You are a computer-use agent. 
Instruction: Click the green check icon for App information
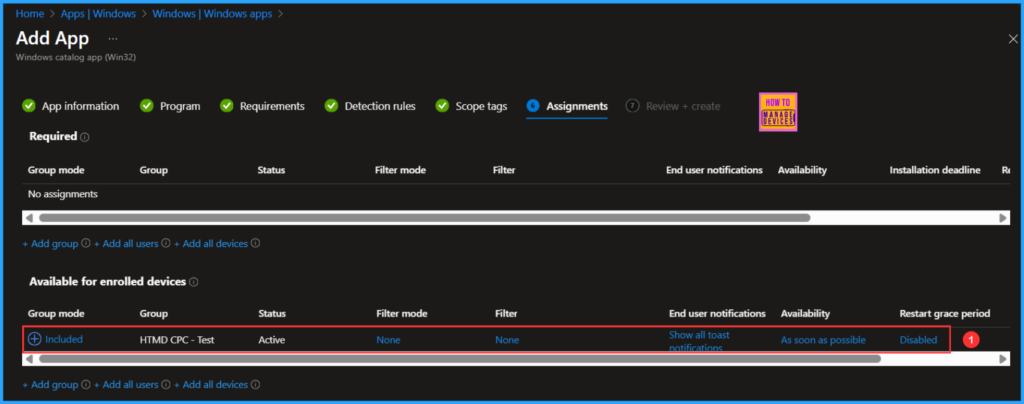point(29,106)
